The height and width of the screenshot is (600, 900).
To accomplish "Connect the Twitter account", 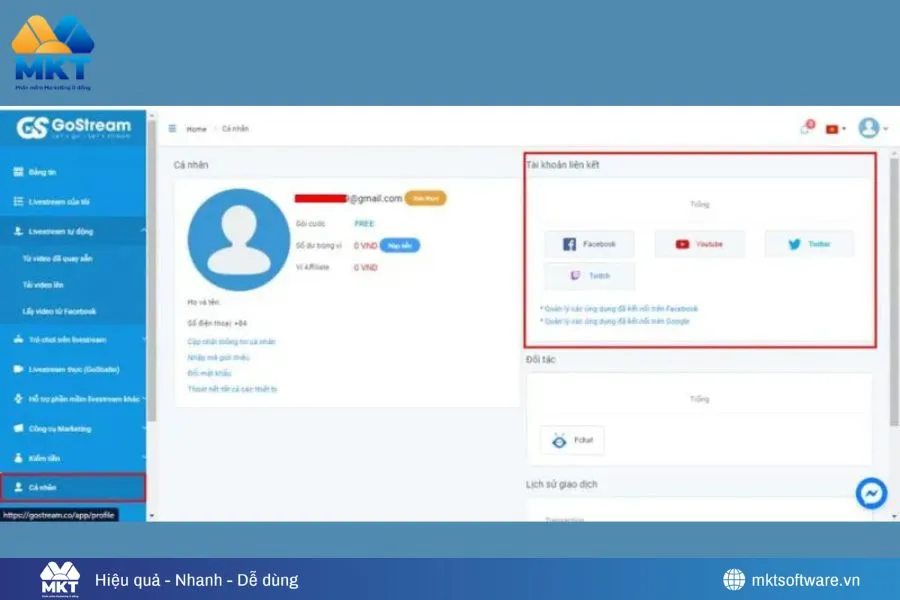I will pos(809,243).
